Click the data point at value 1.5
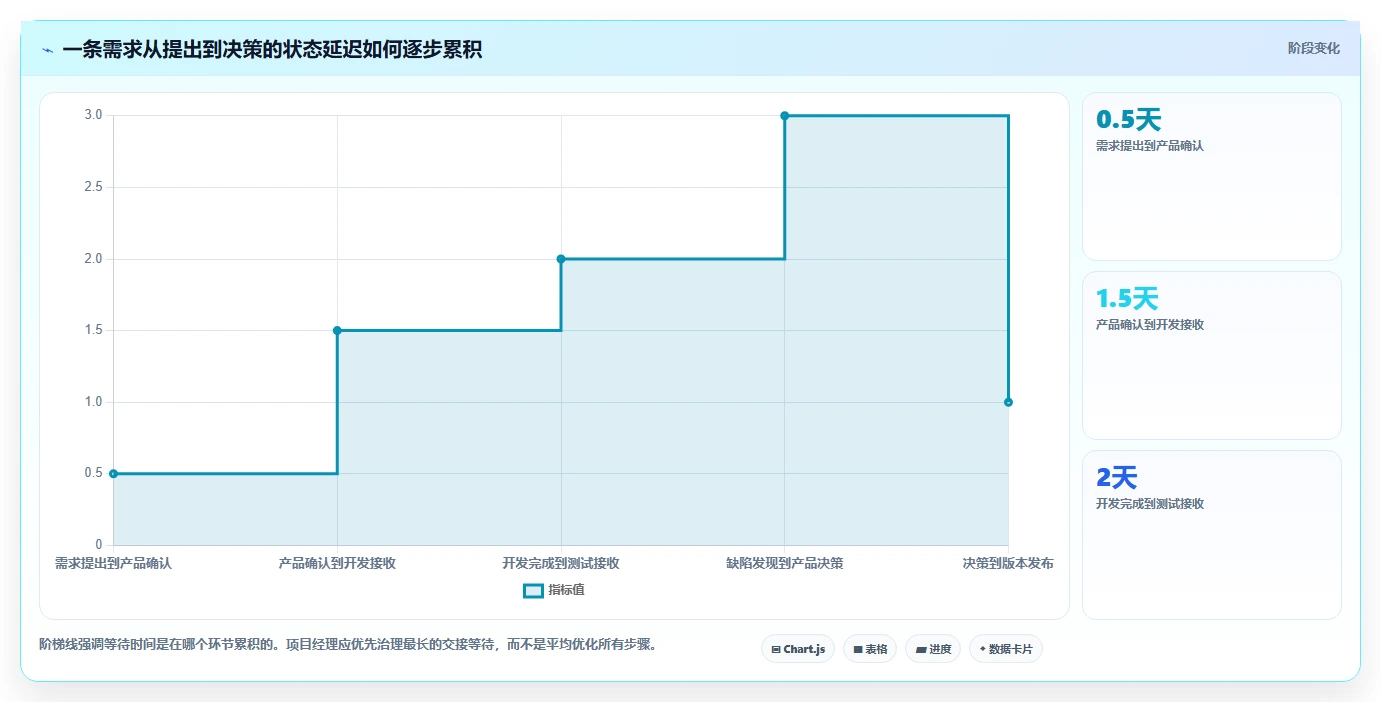The image size is (1381, 702). point(337,330)
